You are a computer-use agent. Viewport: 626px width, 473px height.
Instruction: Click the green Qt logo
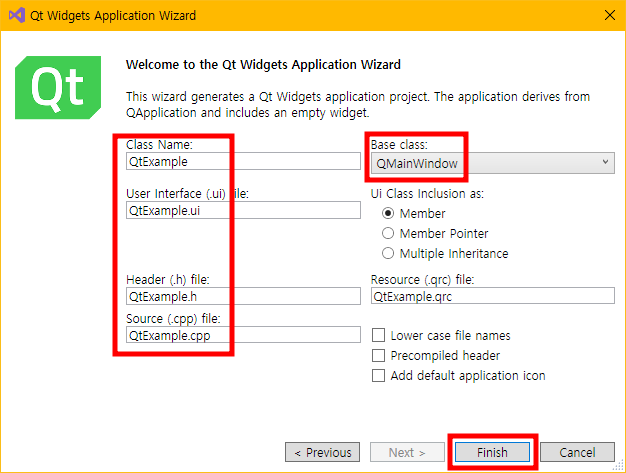(58, 87)
